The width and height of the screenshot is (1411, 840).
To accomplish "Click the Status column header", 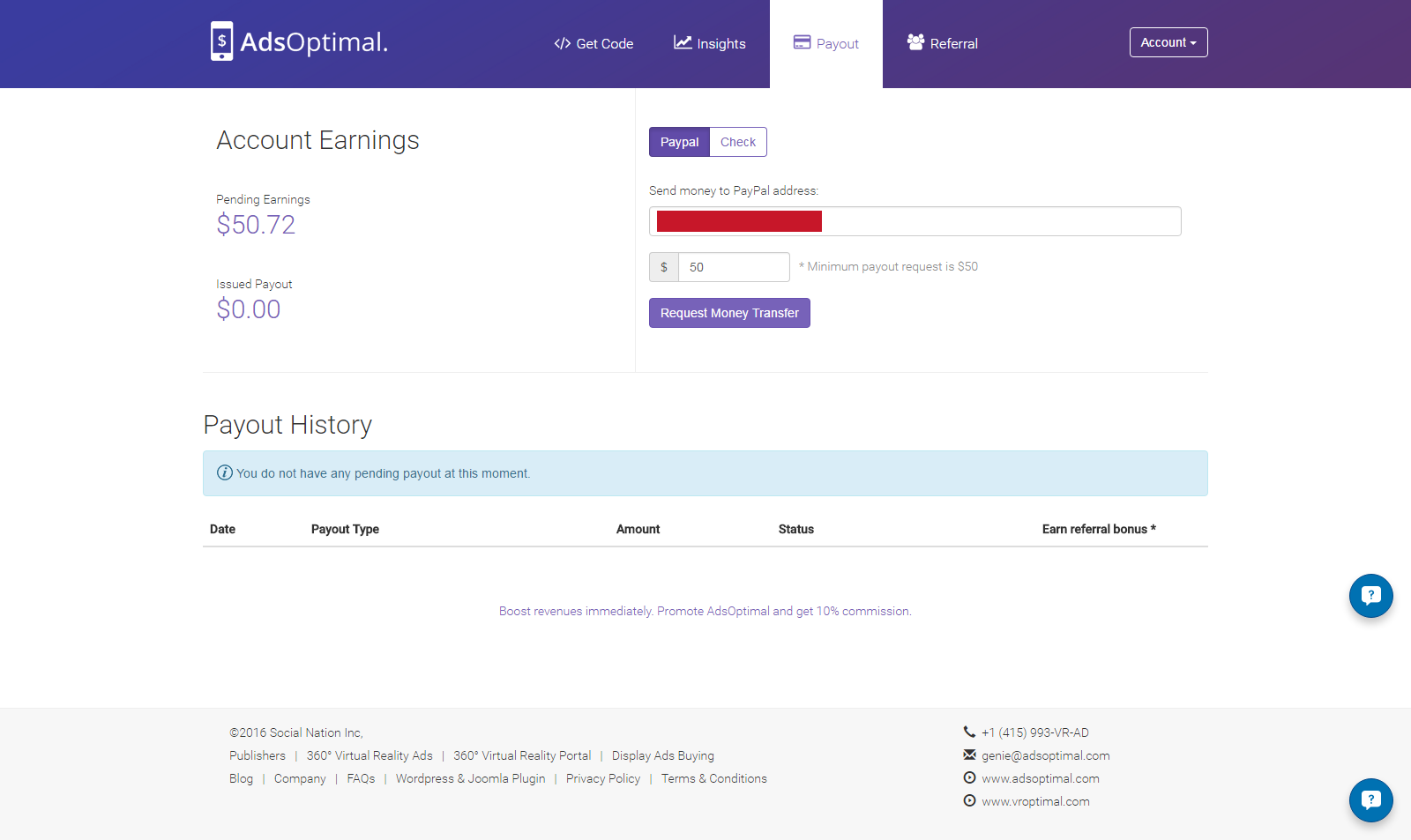I will (x=796, y=529).
